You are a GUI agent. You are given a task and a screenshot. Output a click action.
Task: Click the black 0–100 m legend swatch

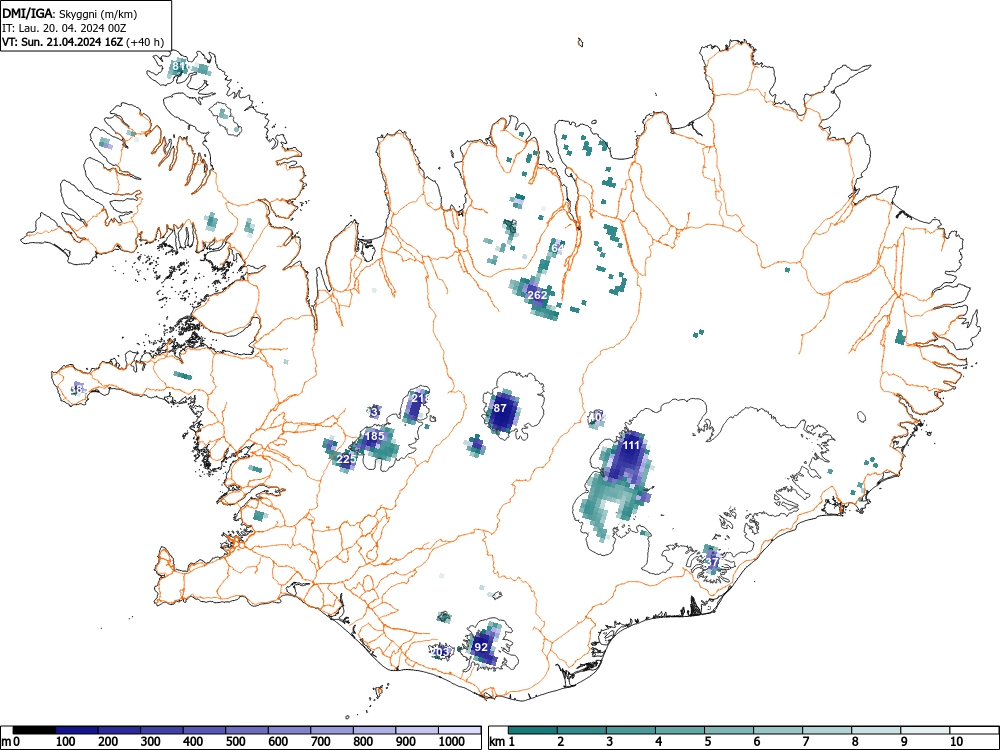(34, 730)
